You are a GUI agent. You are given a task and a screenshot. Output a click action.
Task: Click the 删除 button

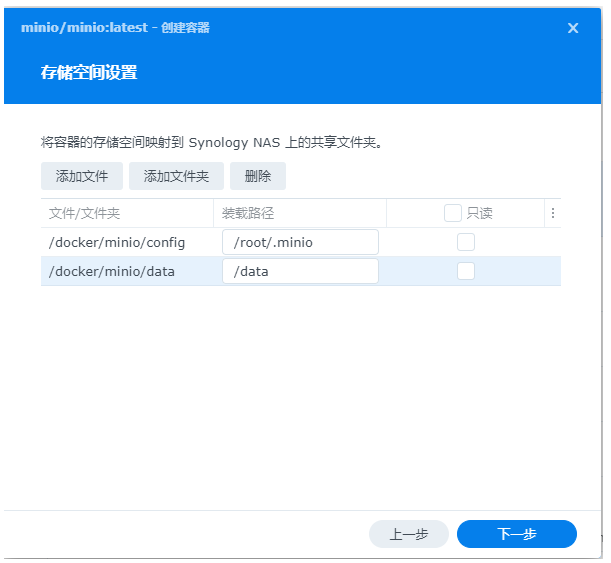[x=258, y=176]
